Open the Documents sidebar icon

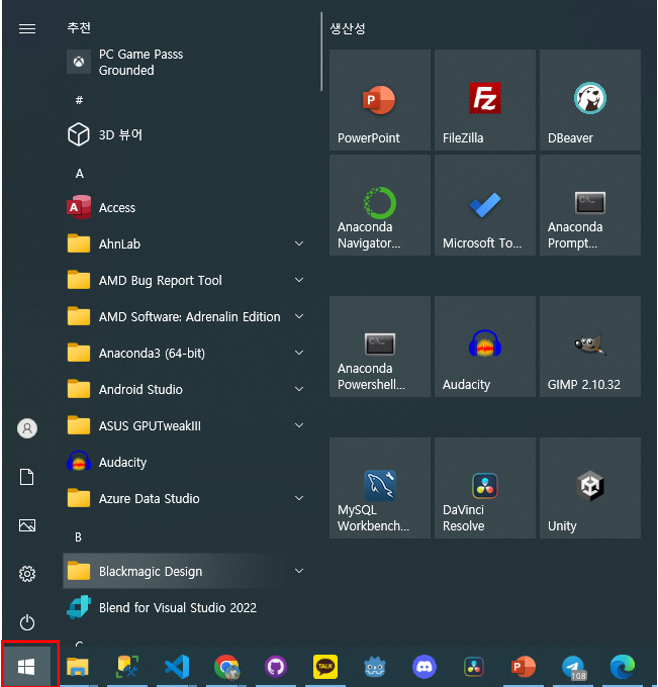(27, 477)
